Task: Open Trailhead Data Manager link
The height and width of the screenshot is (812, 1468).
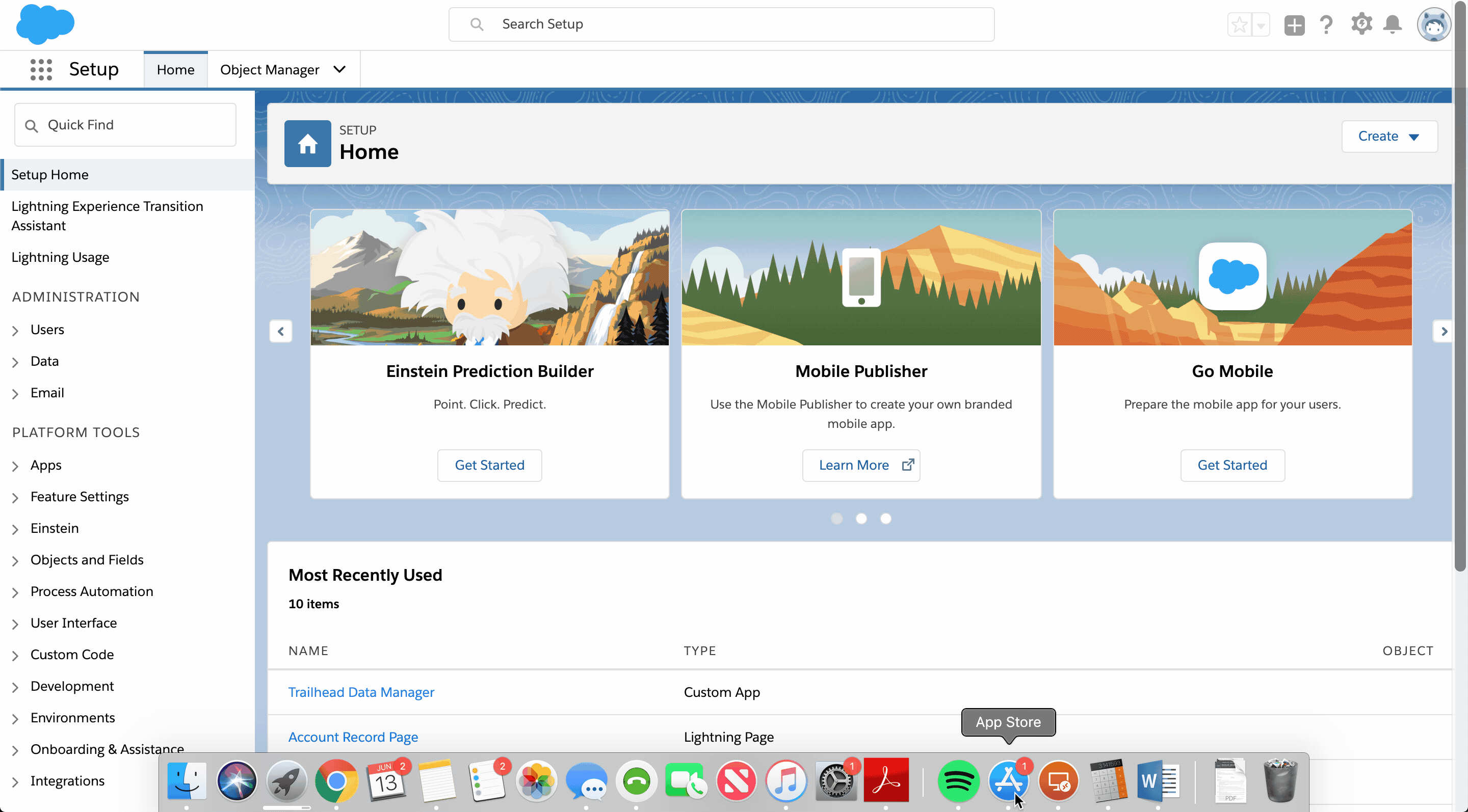Action: pyautogui.click(x=361, y=692)
